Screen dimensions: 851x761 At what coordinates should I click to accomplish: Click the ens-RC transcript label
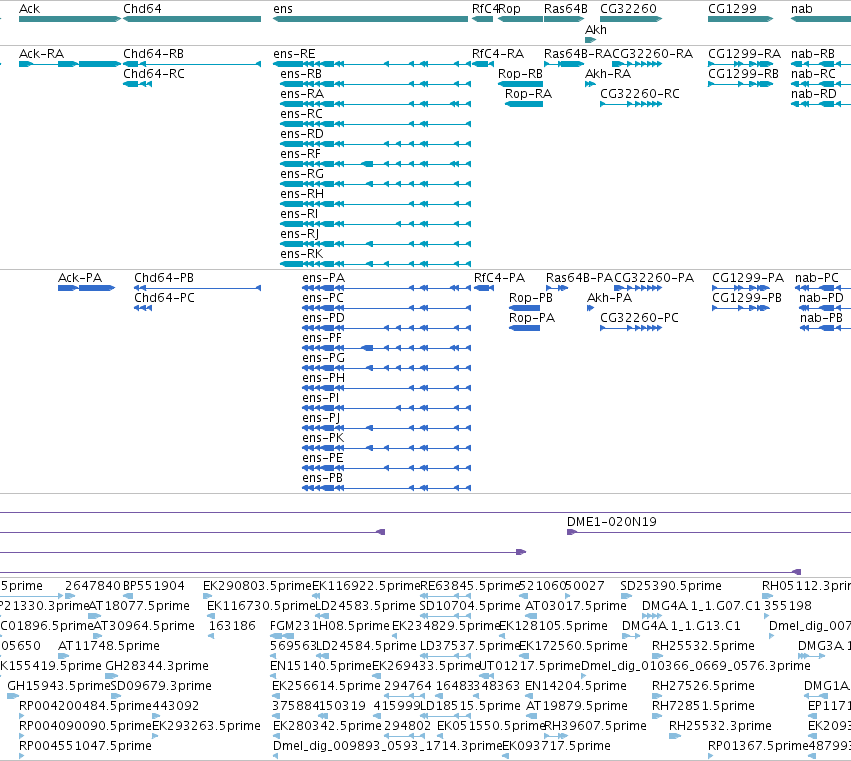(x=301, y=114)
